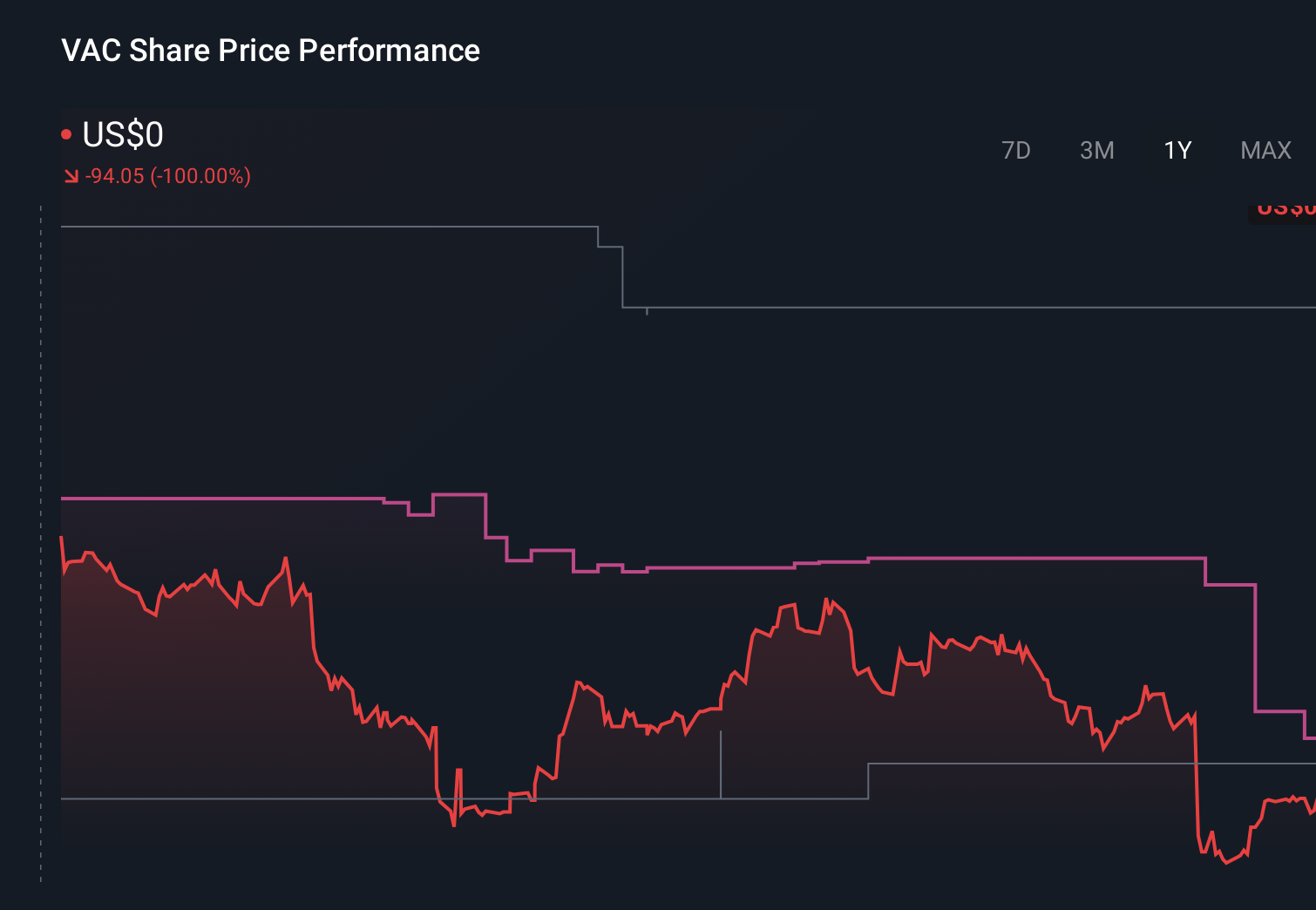
Task: Toggle the VAC series via its legend dot
Action: (66, 132)
